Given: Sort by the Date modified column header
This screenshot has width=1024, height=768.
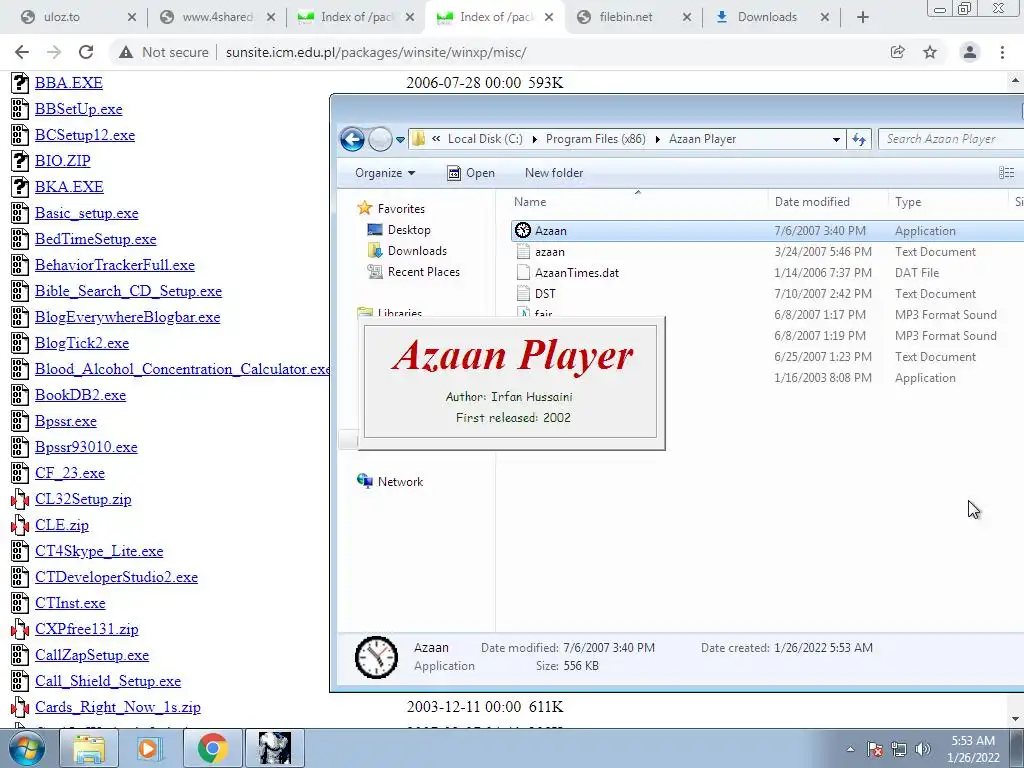Looking at the screenshot, I should (812, 202).
